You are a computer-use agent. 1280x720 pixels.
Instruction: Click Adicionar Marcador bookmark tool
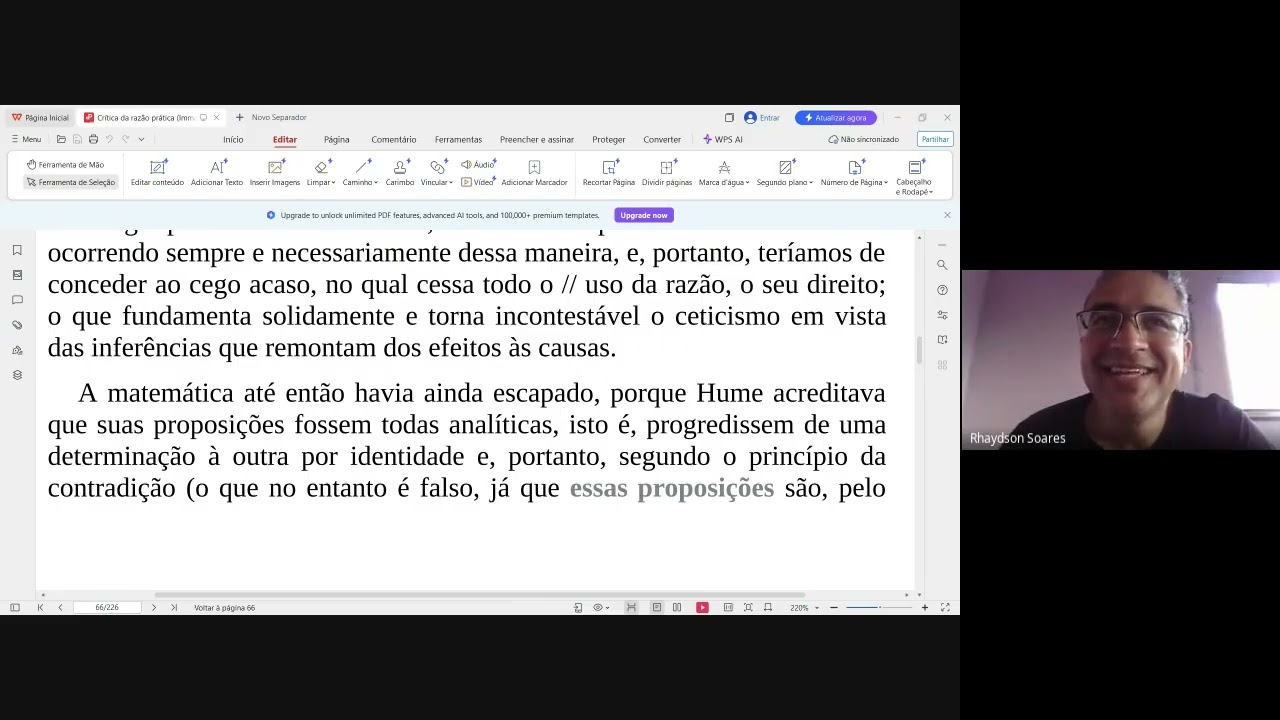tap(534, 173)
